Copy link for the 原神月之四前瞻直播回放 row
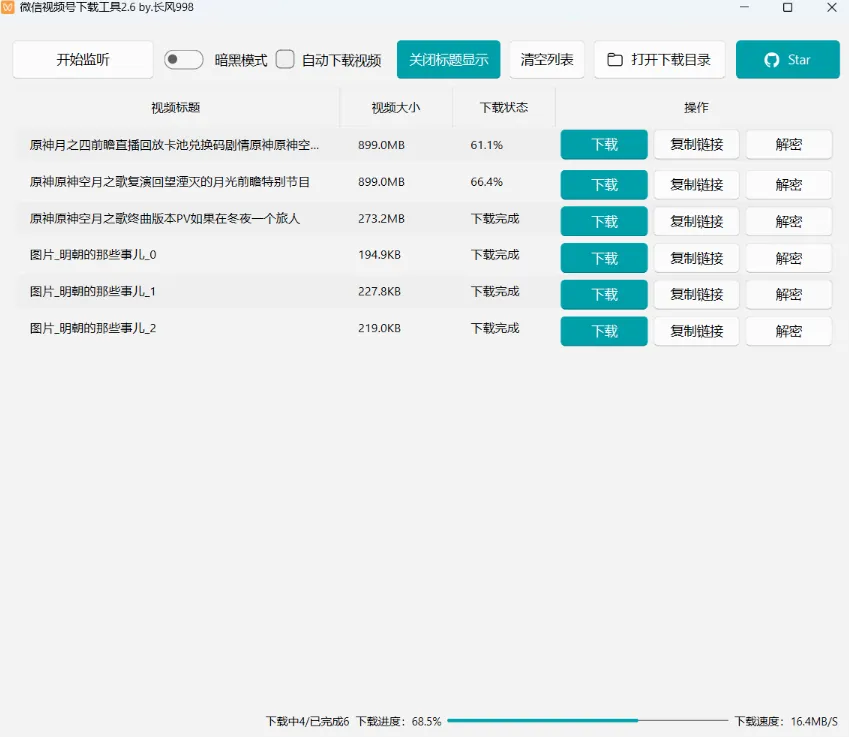The image size is (849, 737). click(696, 145)
